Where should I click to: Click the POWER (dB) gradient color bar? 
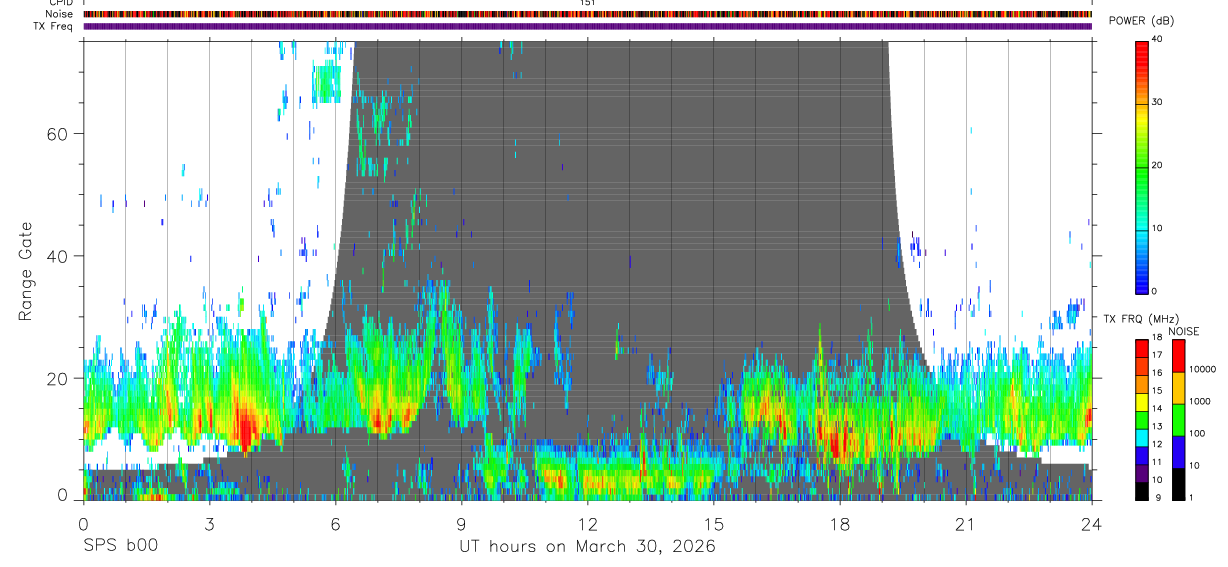(x=1141, y=166)
